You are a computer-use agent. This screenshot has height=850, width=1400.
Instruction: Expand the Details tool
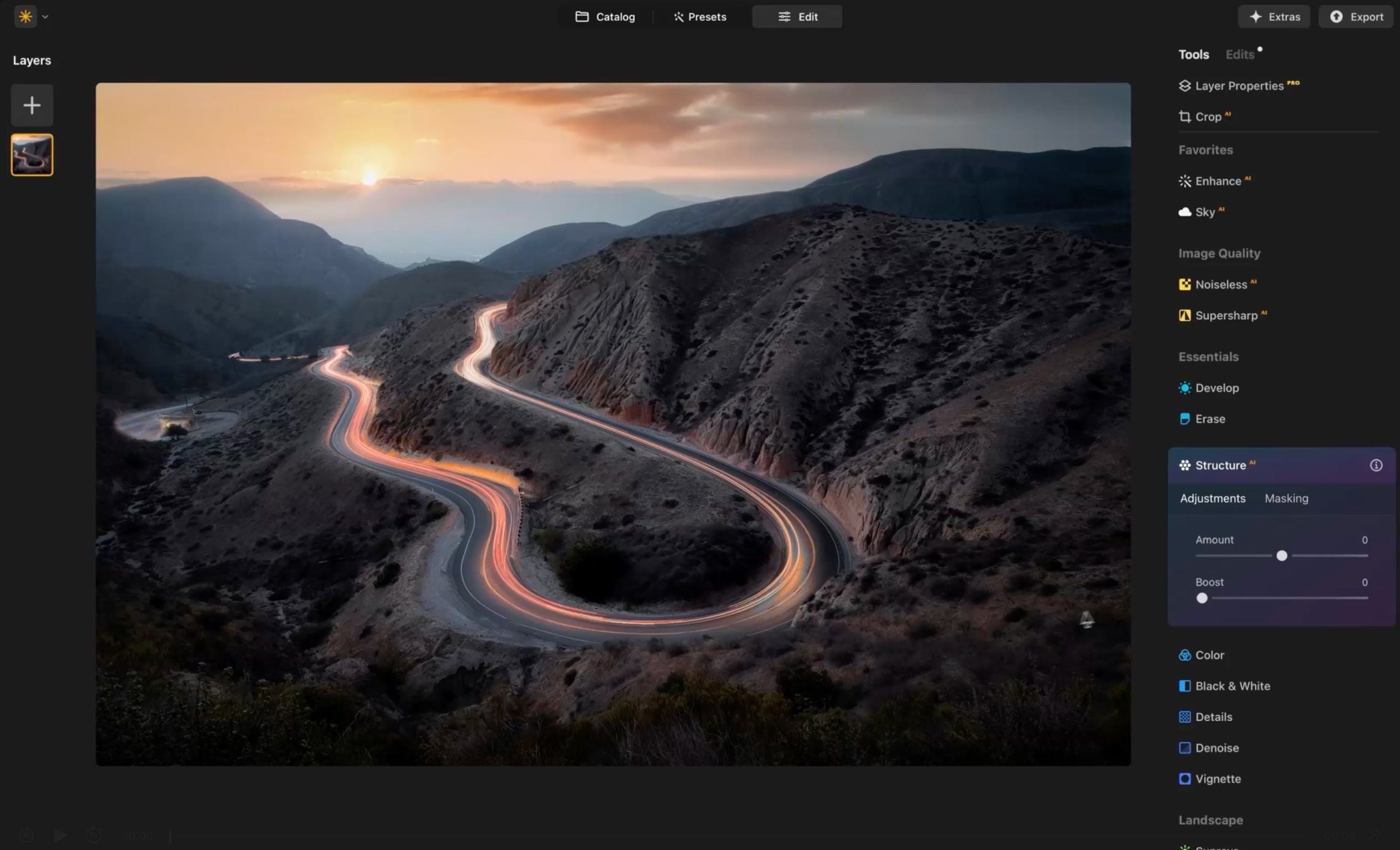pos(1205,717)
